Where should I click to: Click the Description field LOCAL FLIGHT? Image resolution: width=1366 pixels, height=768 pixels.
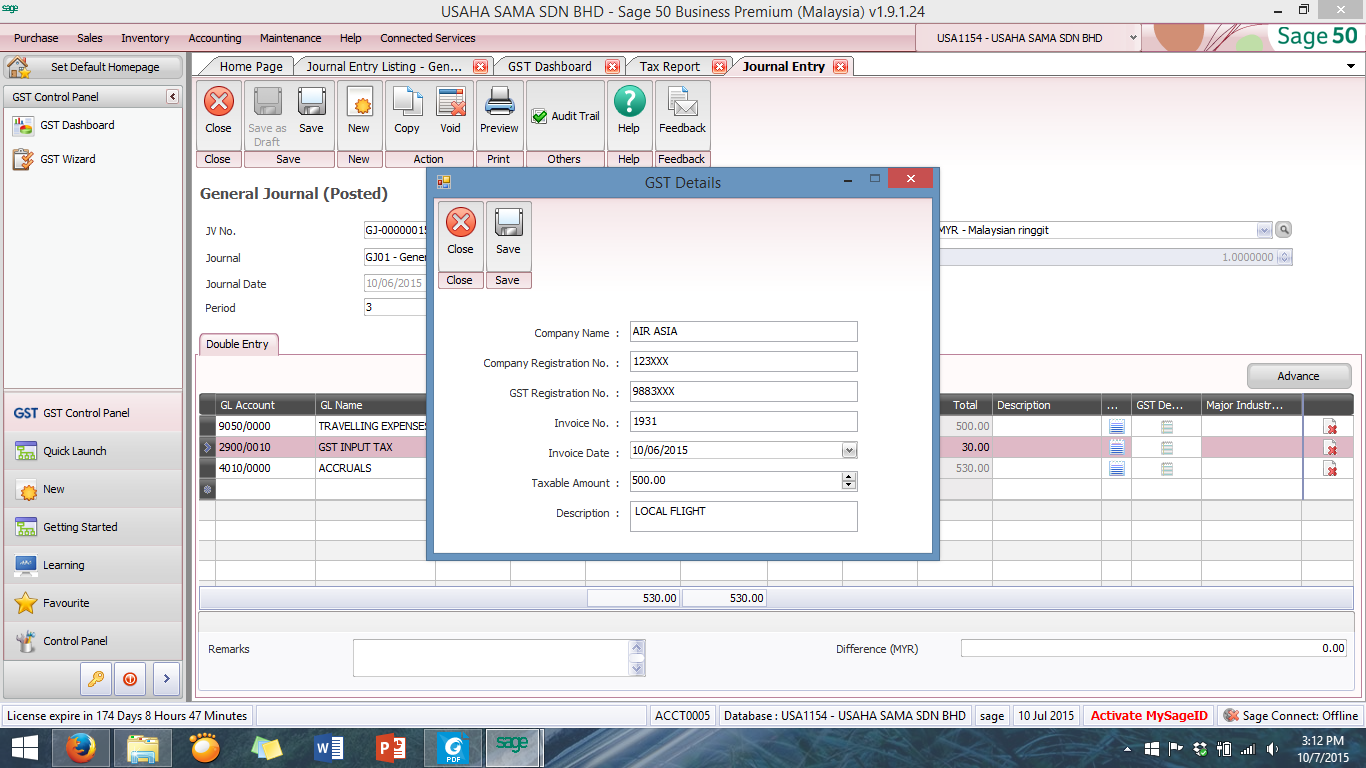click(x=743, y=516)
